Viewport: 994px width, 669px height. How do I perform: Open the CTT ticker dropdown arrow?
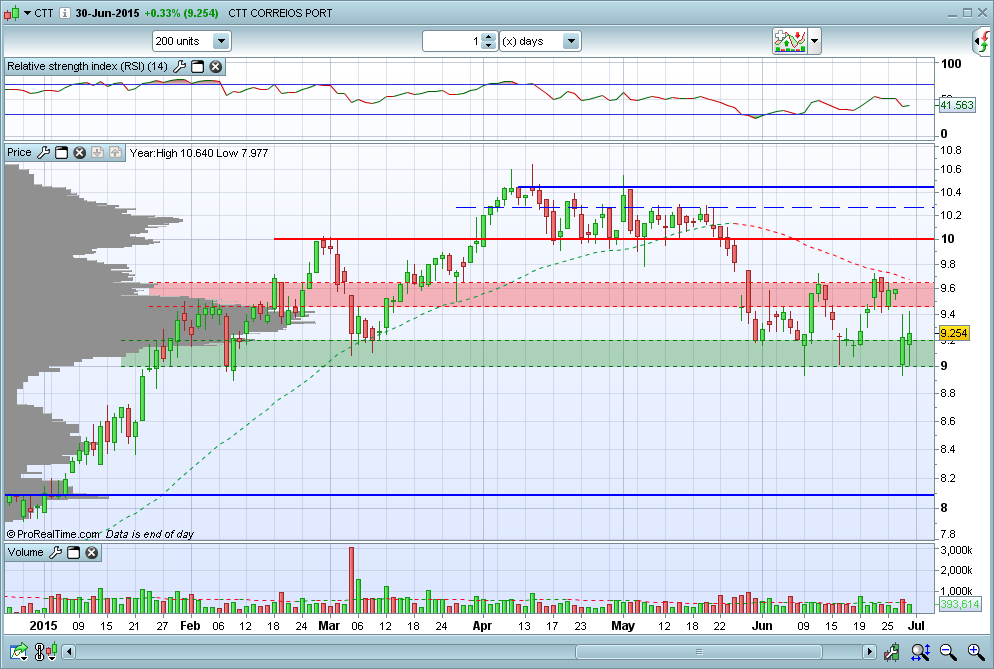click(27, 13)
